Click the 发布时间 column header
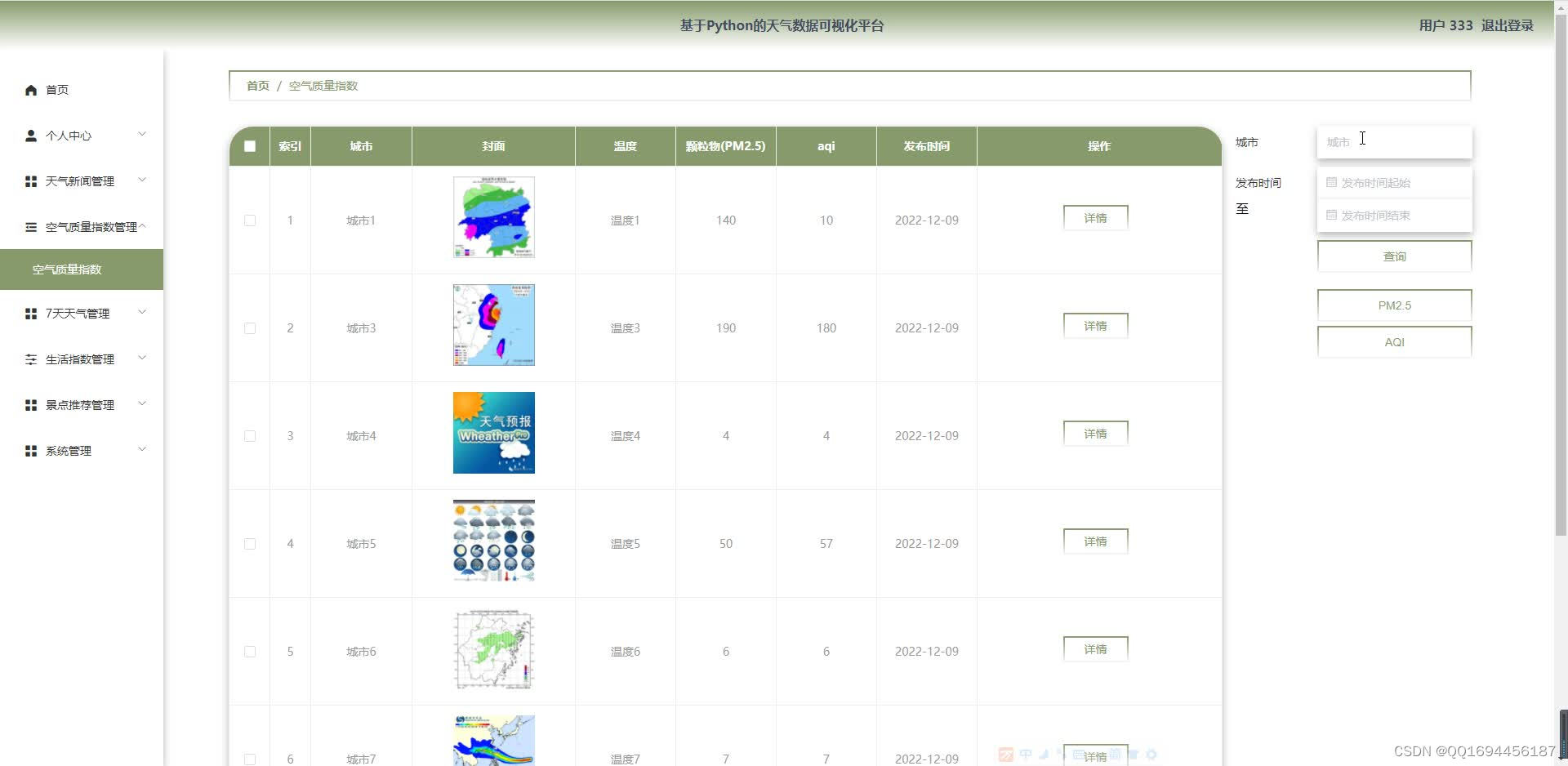This screenshot has width=1568, height=766. (x=927, y=146)
